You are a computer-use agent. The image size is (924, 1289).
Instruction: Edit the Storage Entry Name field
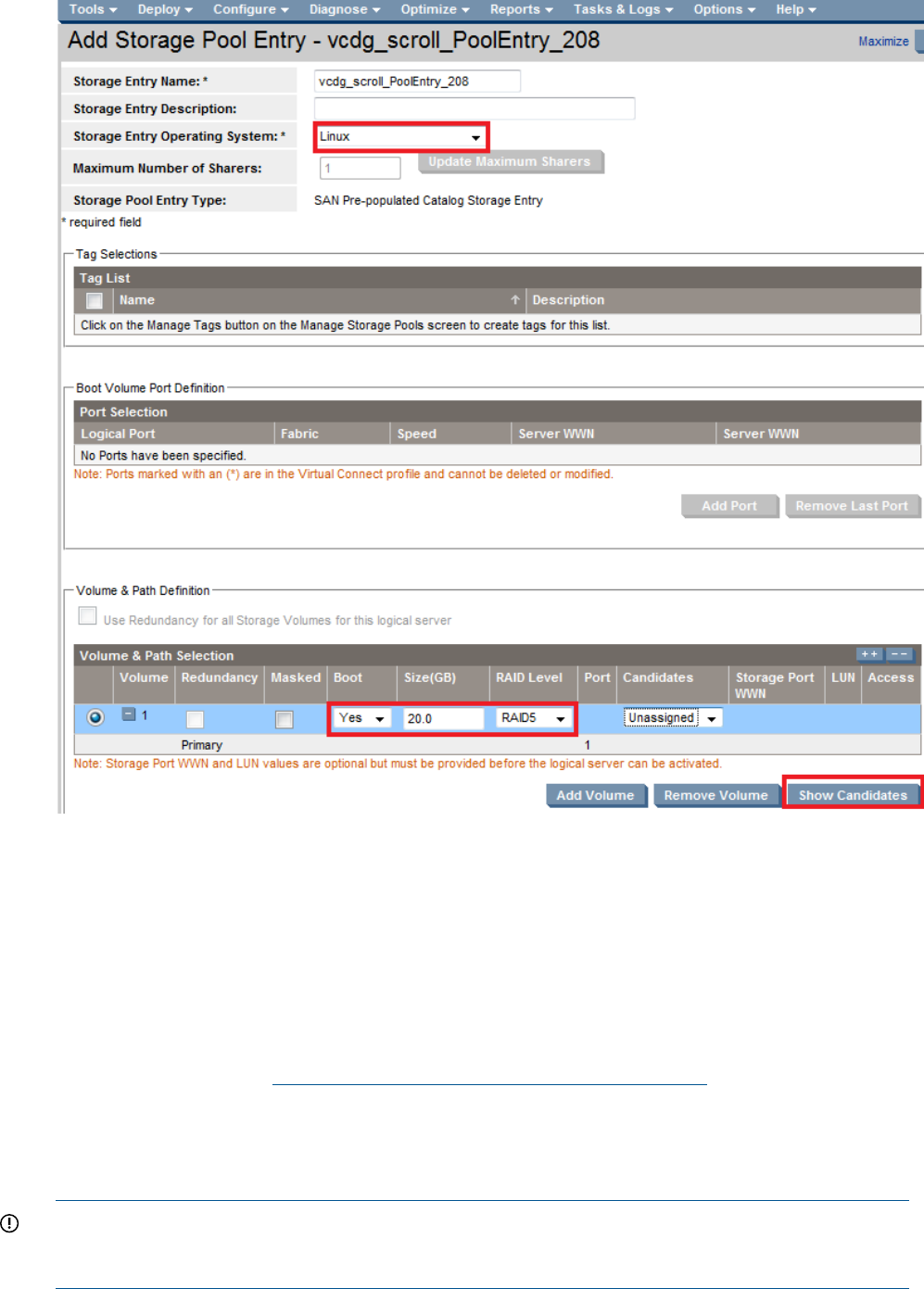(x=417, y=82)
